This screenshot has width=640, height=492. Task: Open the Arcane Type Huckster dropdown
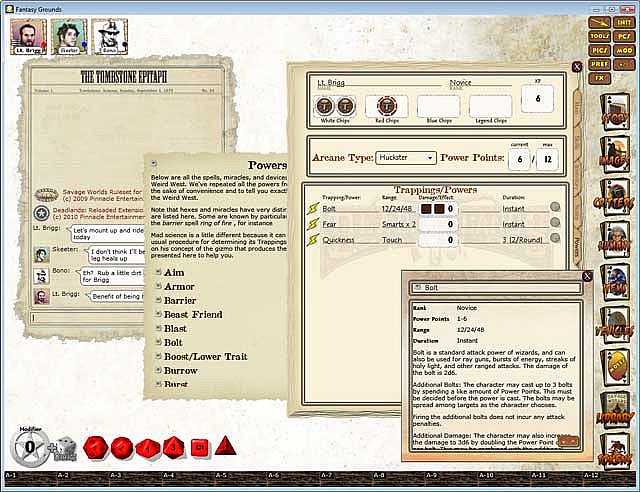coord(406,158)
